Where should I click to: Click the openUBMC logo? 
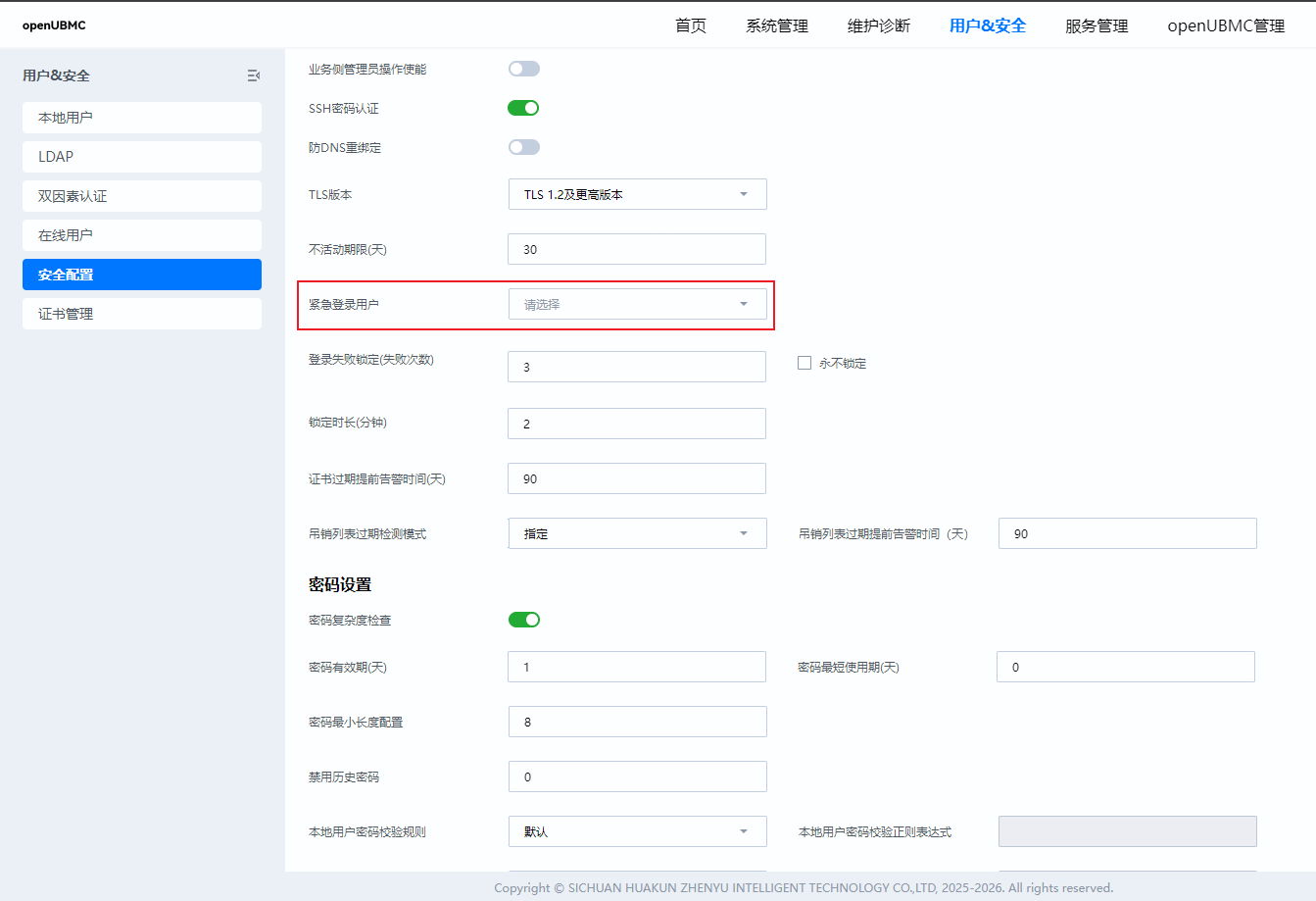[54, 25]
